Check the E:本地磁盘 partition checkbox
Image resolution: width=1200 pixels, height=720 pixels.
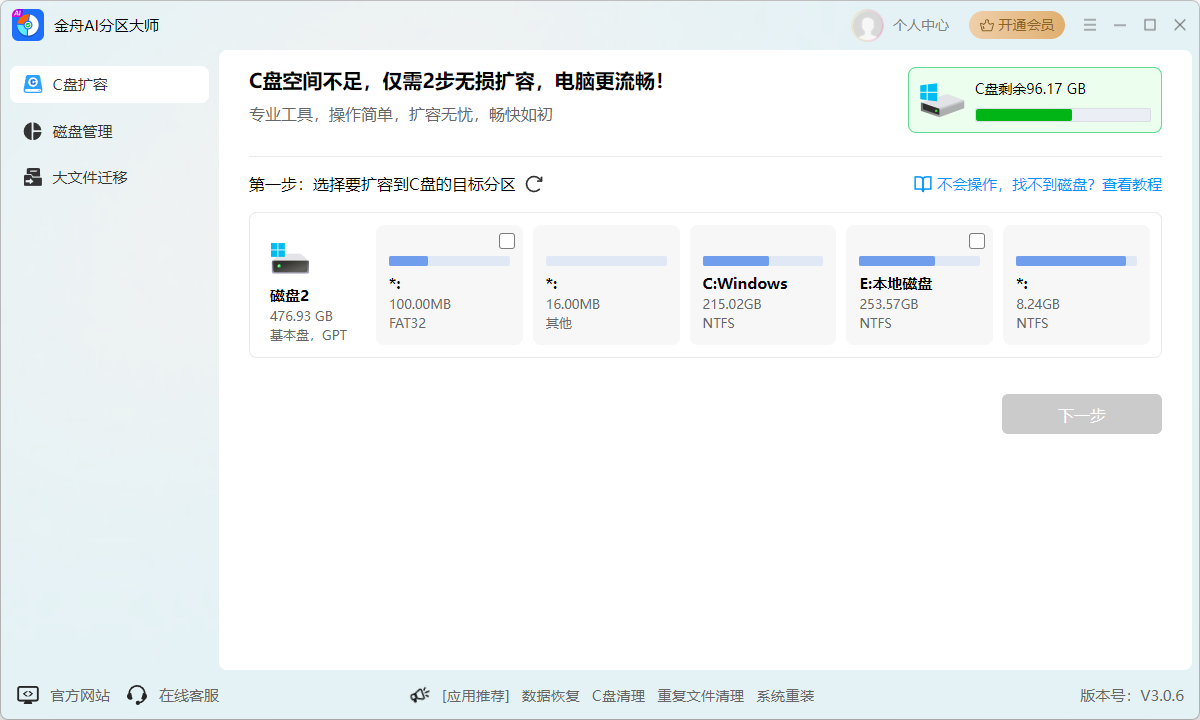click(977, 241)
